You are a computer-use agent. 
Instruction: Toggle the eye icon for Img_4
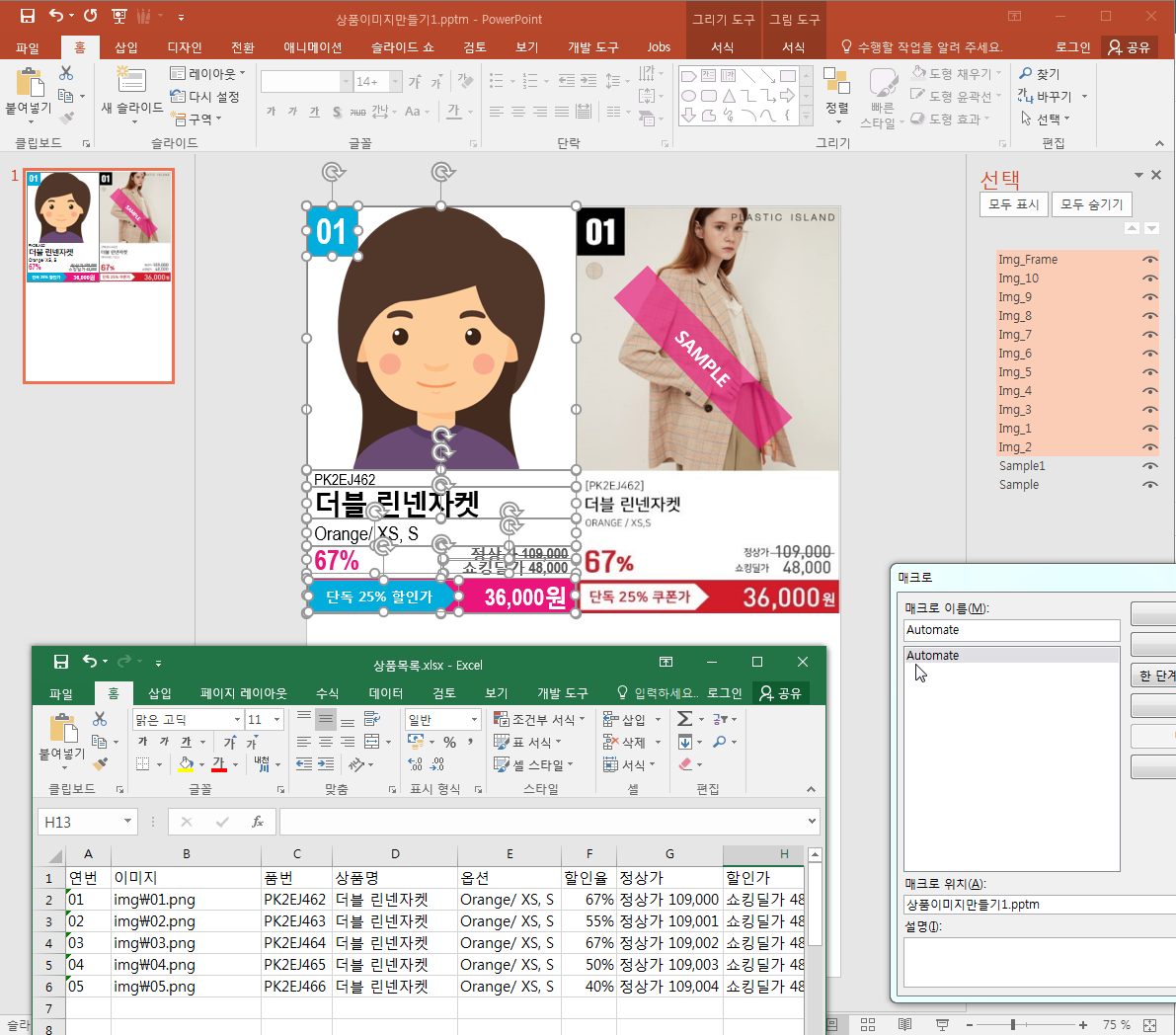coord(1149,391)
